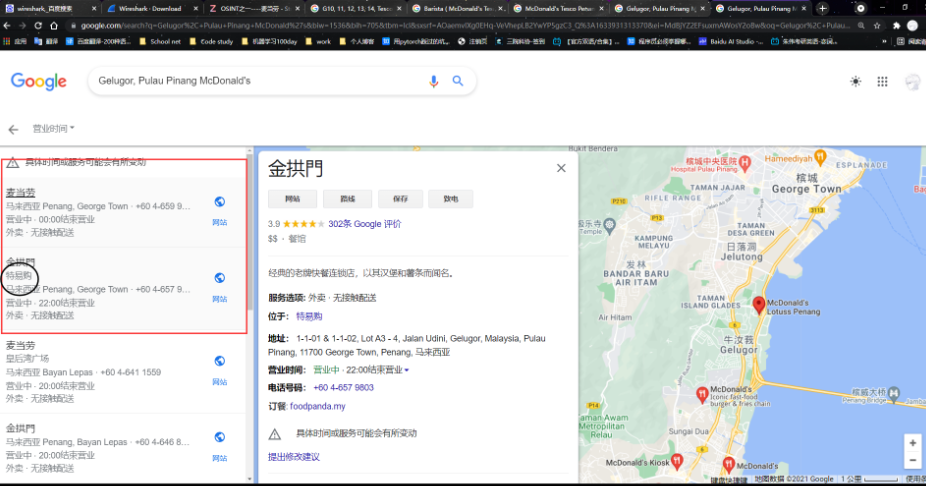Open the browser extensions puzzle icon
This screenshot has width=926, height=486.
(896, 26)
